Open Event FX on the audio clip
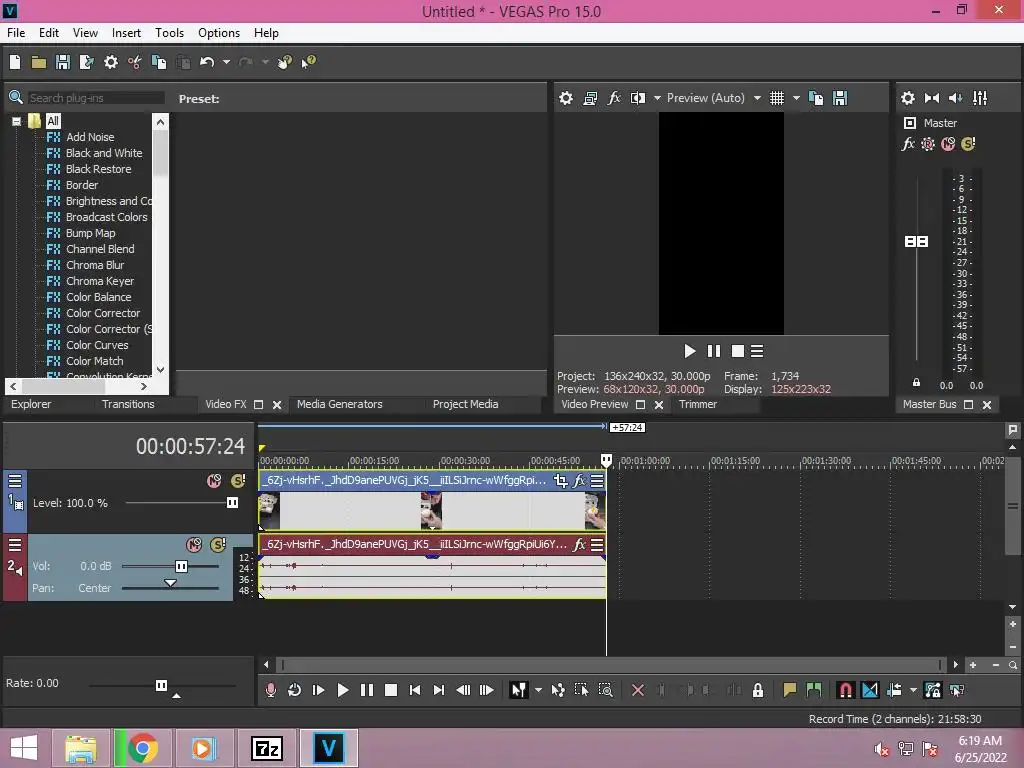Viewport: 1024px width, 768px height. point(579,545)
